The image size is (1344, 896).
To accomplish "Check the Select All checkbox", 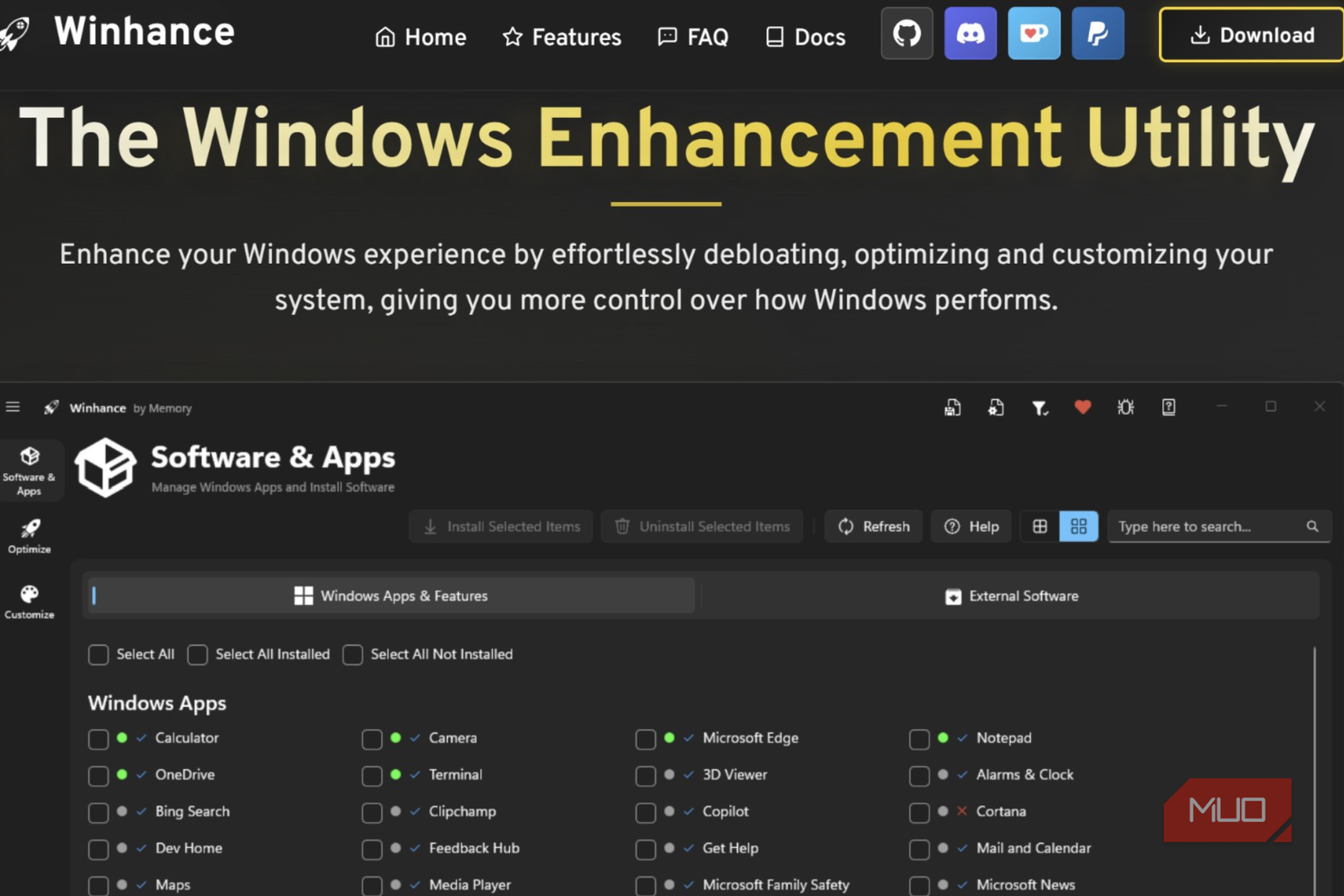I will tap(99, 654).
